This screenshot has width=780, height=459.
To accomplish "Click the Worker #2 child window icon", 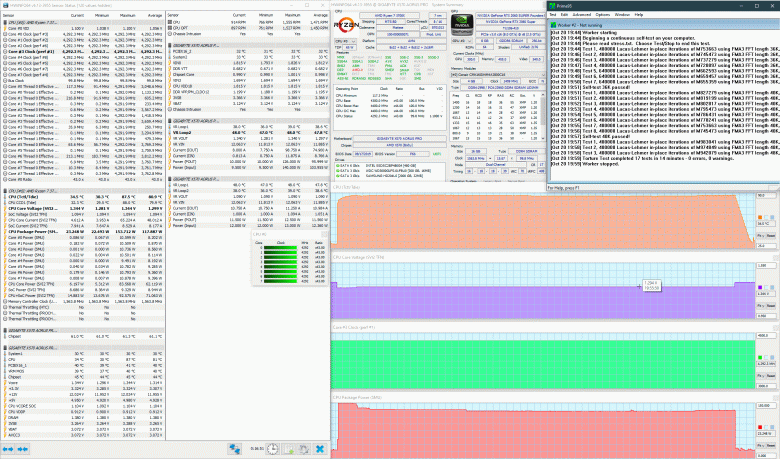I will 553,25.
